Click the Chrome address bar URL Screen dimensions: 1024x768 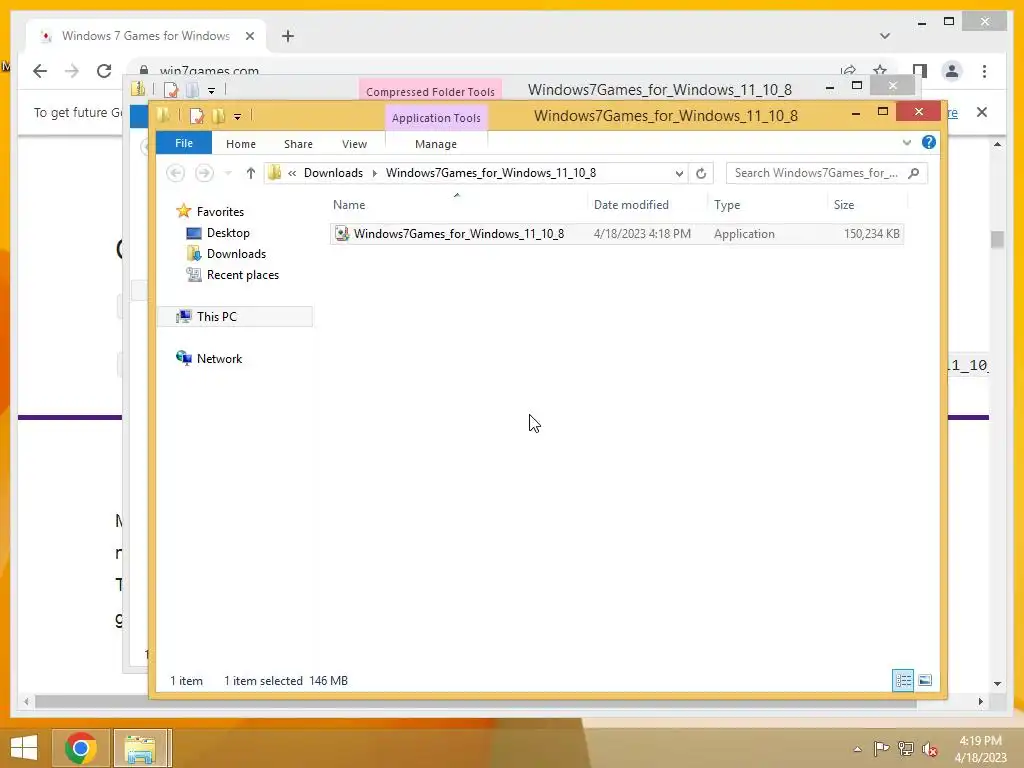209,71
